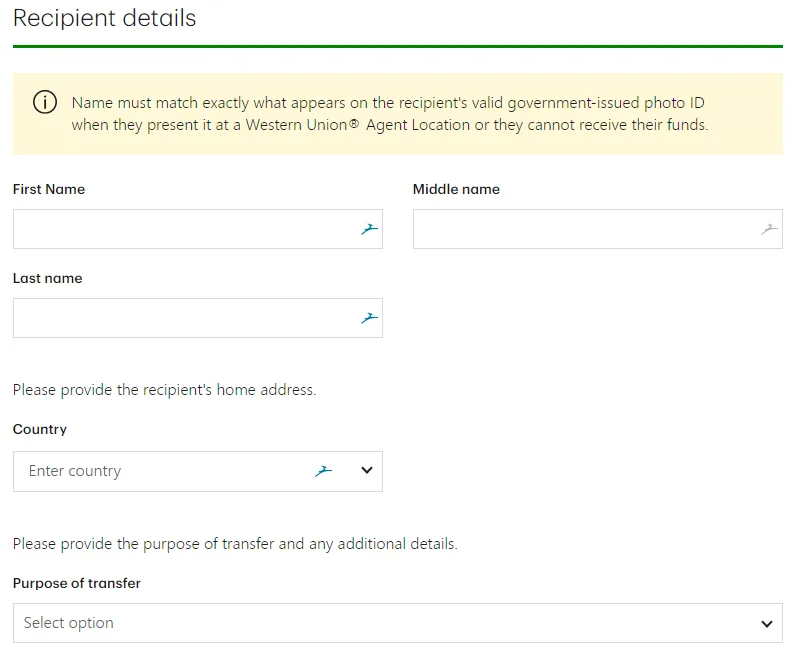Viewport: 796px width, 647px height.
Task: Click the First Name label
Action: tap(49, 189)
